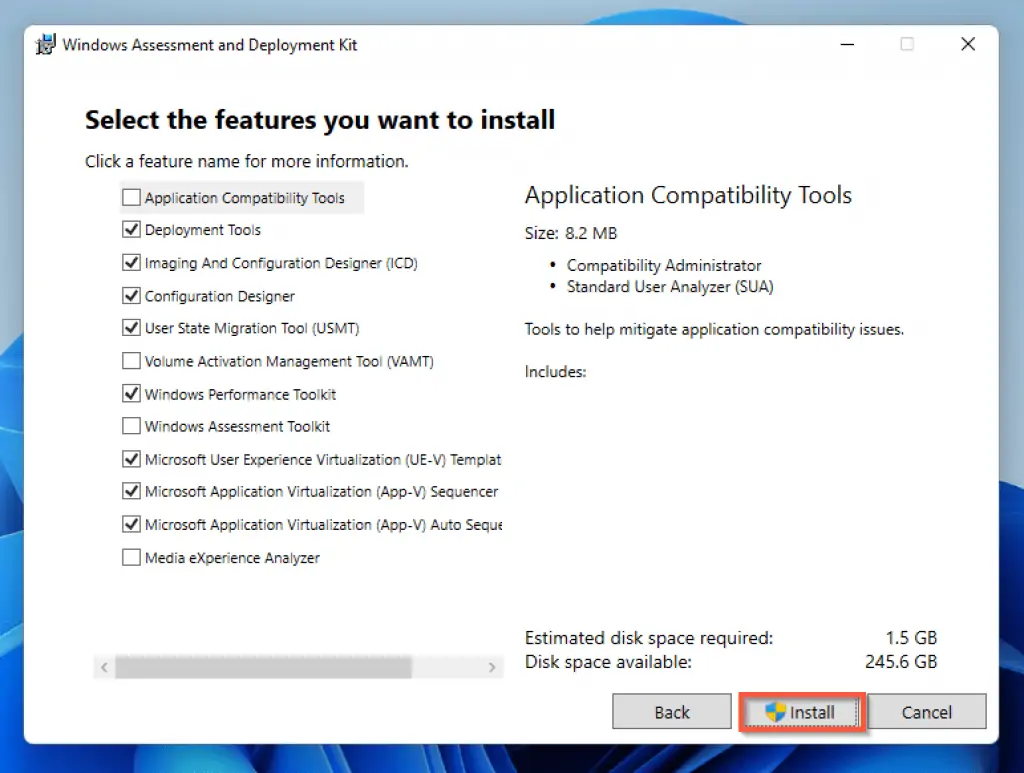This screenshot has width=1024, height=773.
Task: Click the Back button
Action: click(x=671, y=712)
